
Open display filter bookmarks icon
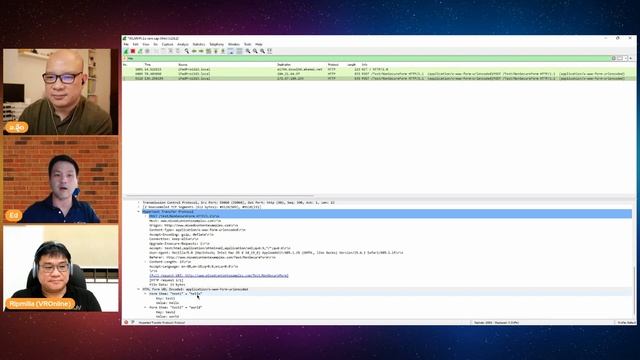click(125, 58)
